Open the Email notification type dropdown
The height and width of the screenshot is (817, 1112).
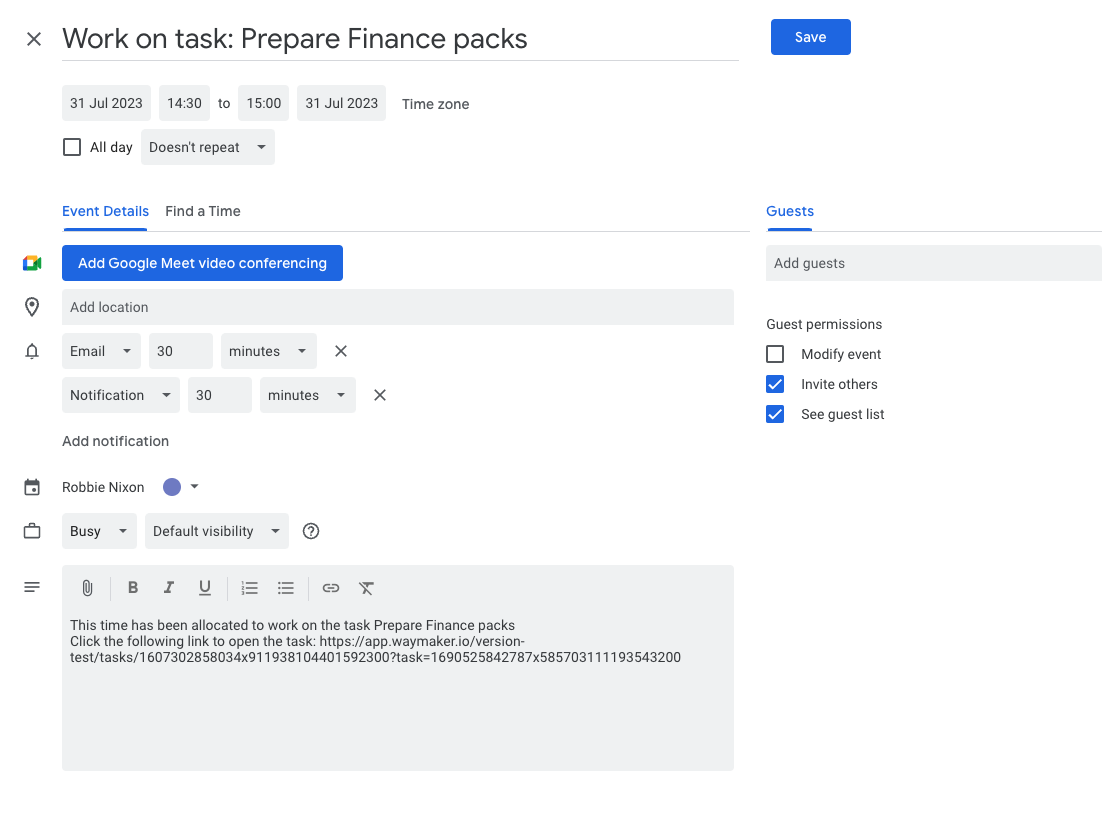point(101,351)
